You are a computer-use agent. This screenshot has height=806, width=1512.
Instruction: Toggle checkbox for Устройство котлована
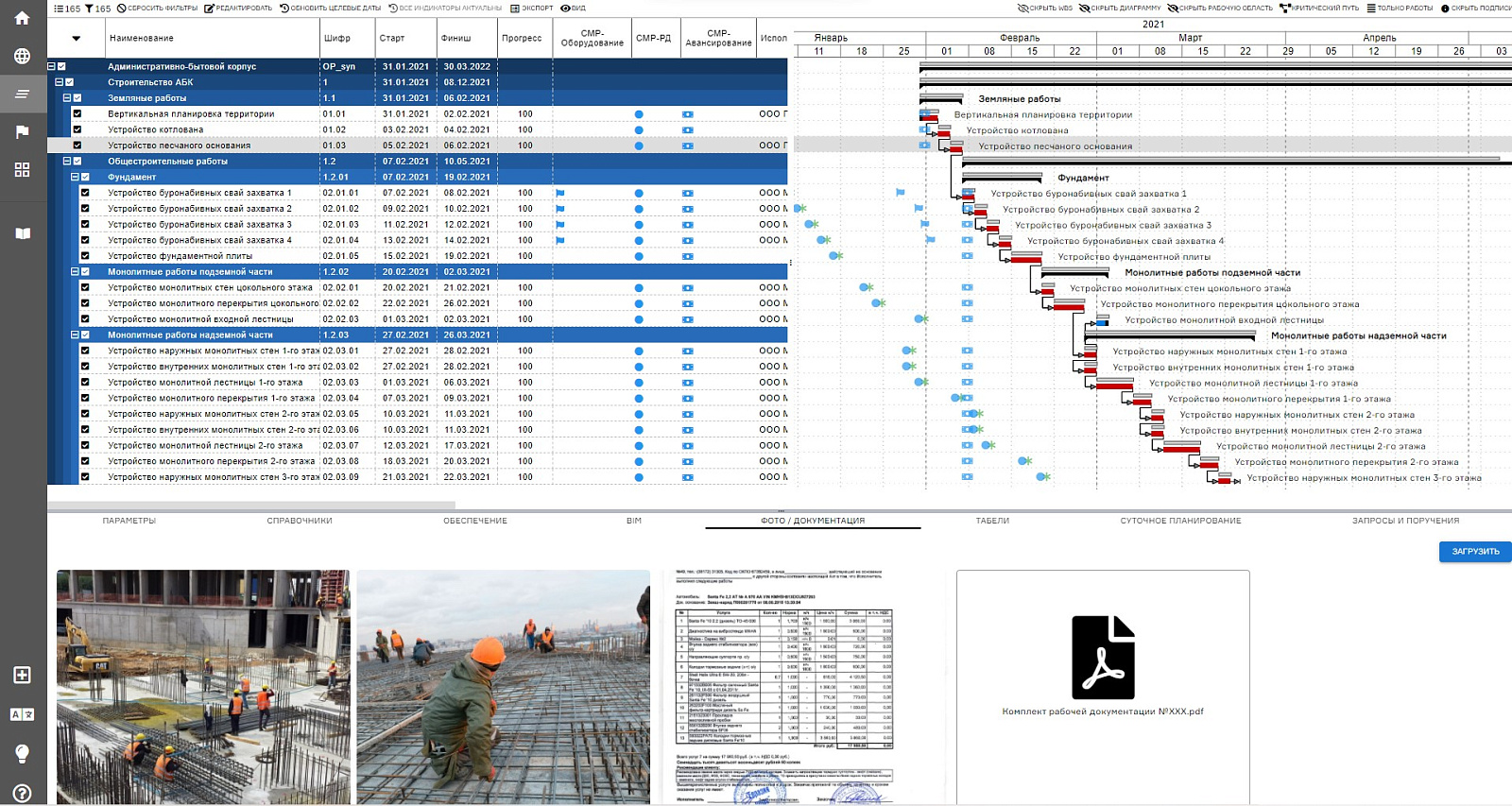click(x=77, y=129)
